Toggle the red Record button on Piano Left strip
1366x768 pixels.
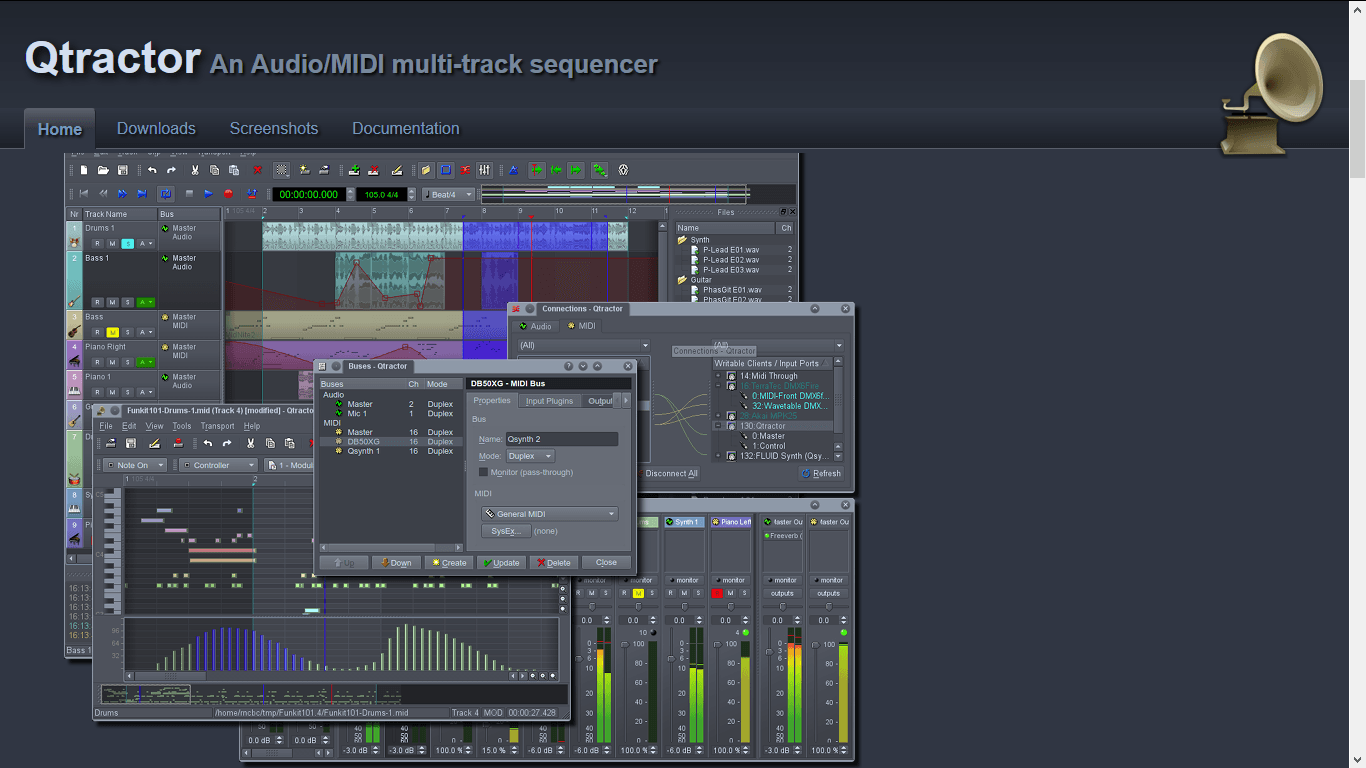point(717,593)
